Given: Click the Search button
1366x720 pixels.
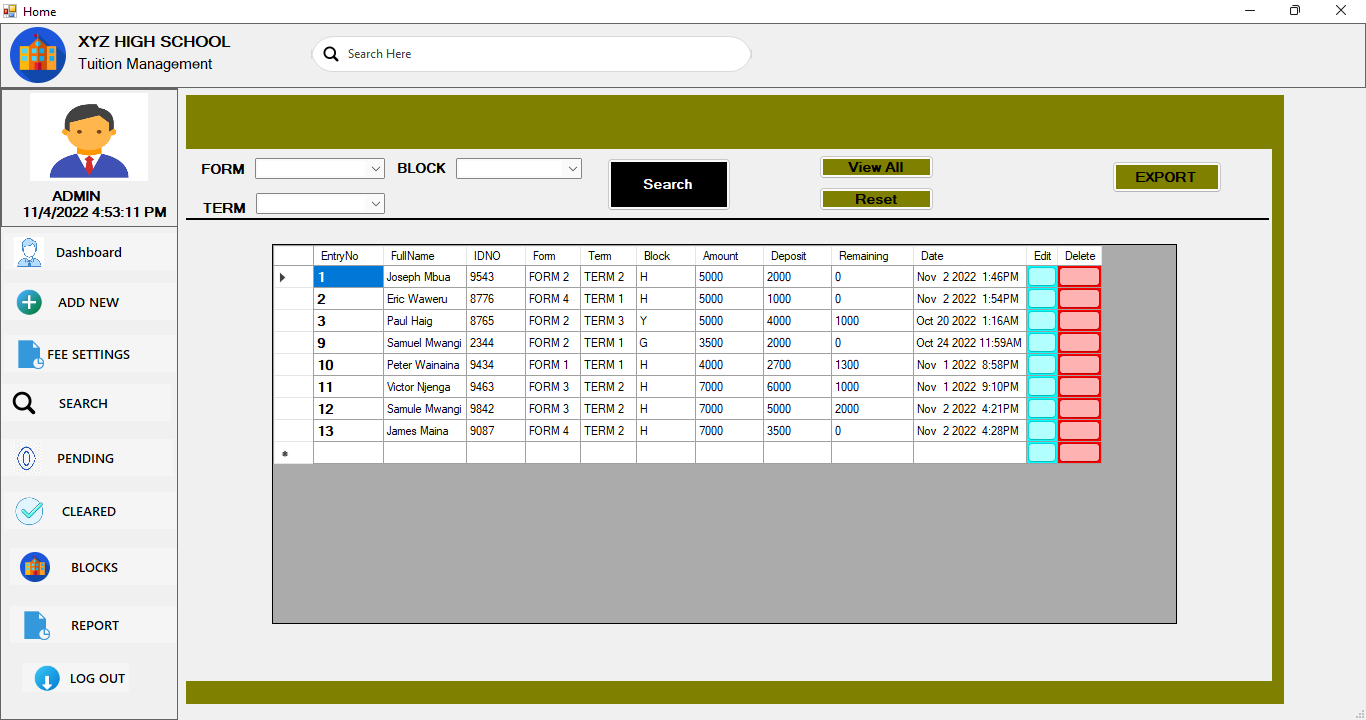Looking at the screenshot, I should pos(668,184).
